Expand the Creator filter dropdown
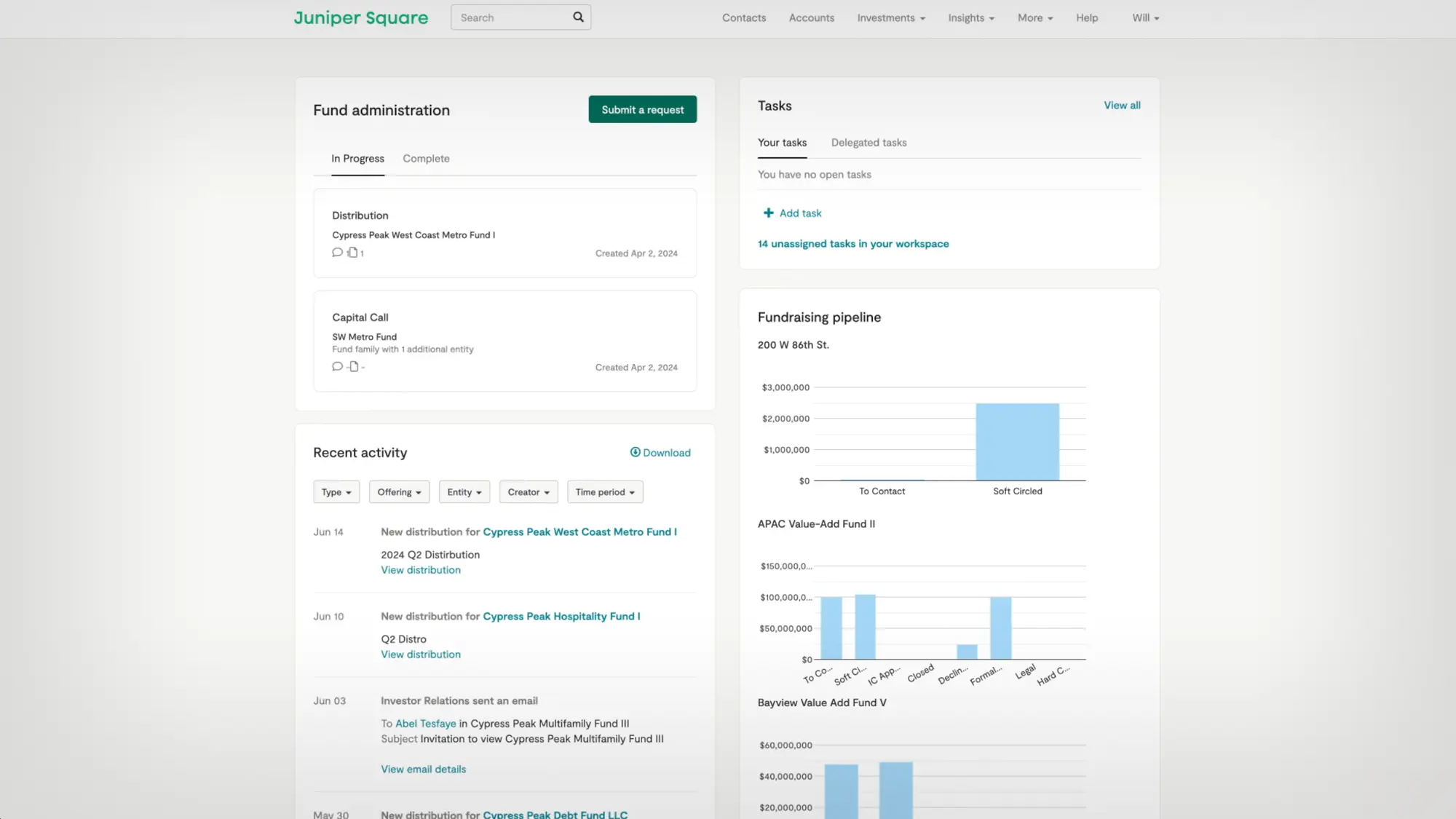This screenshot has width=1456, height=819. click(x=529, y=492)
